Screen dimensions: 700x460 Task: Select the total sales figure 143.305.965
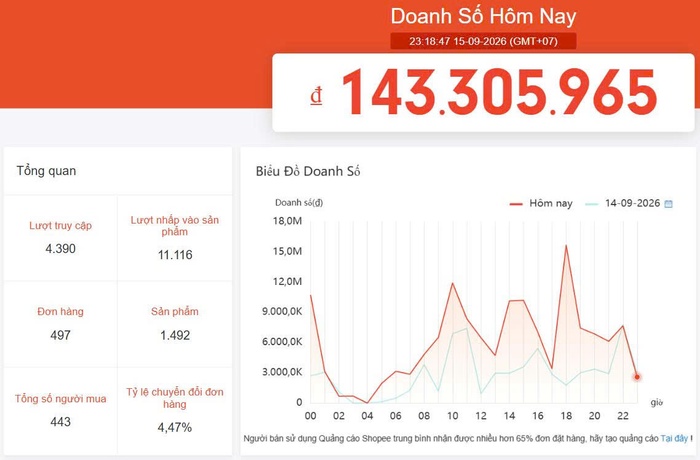click(x=499, y=92)
